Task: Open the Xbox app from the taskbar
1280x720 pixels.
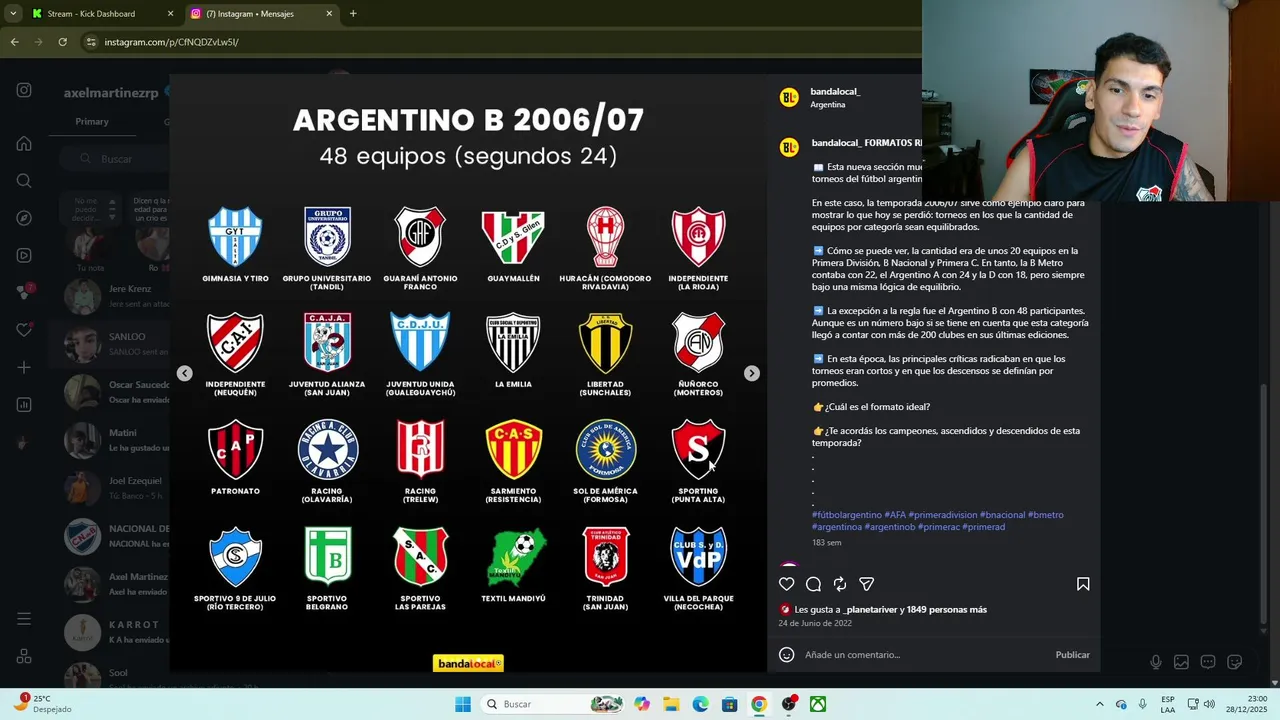Action: (818, 704)
